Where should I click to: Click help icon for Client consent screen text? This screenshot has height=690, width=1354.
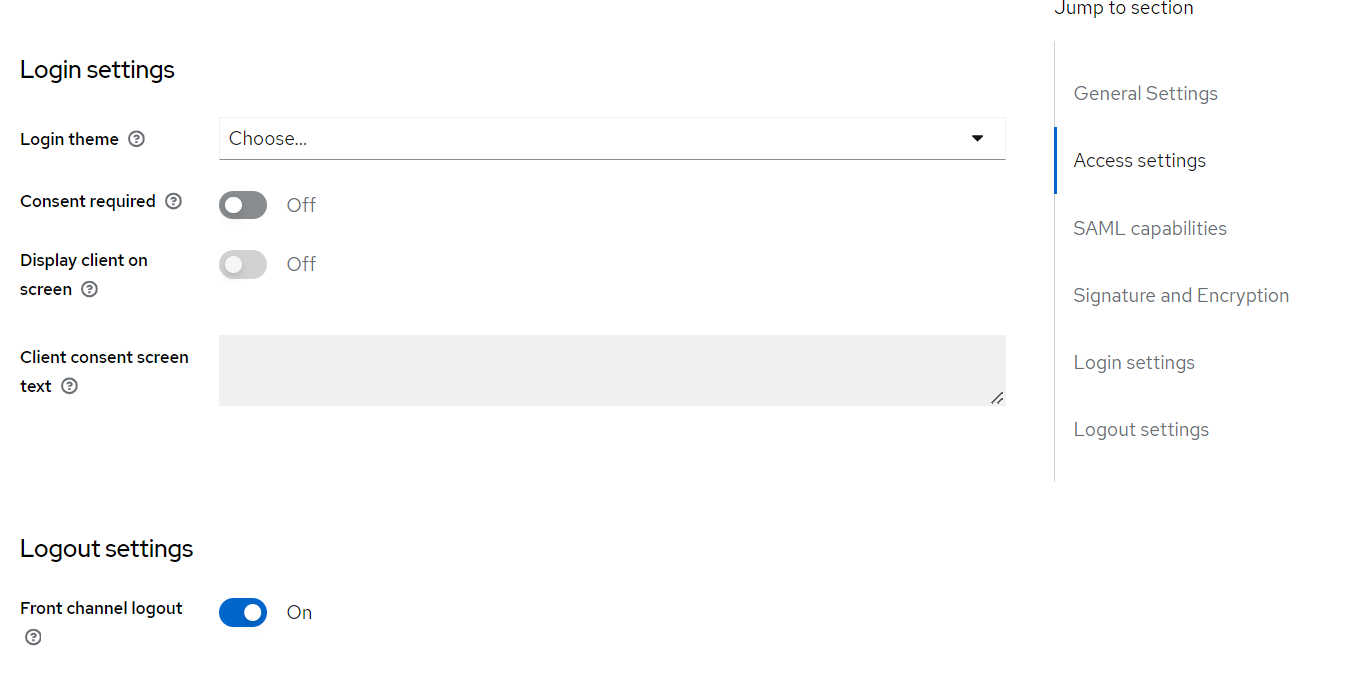click(69, 386)
